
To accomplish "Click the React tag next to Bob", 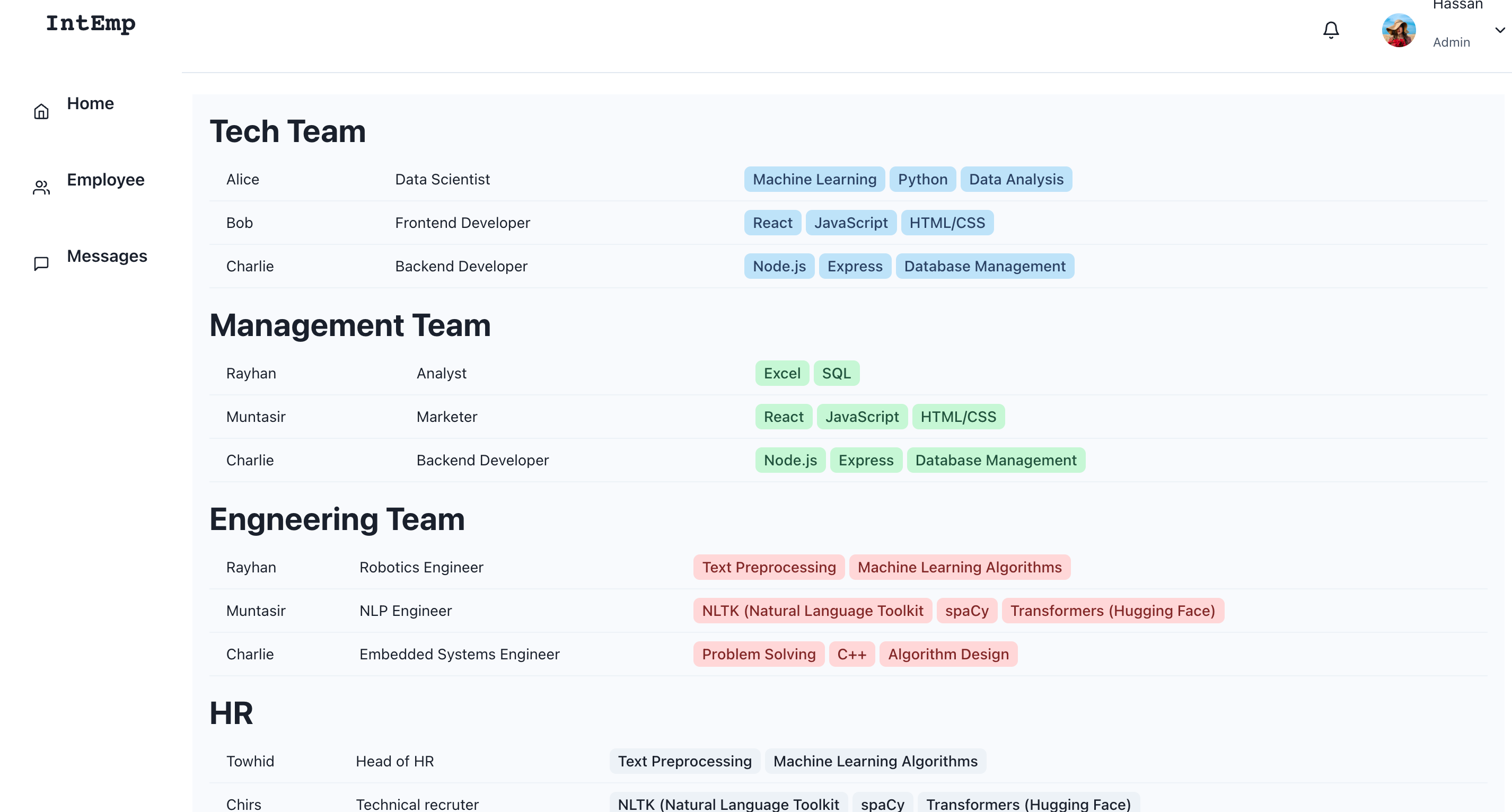I will pos(772,223).
